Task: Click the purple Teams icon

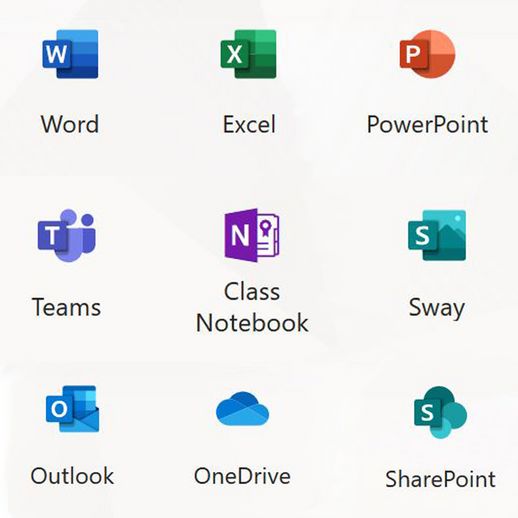Action: click(x=67, y=235)
